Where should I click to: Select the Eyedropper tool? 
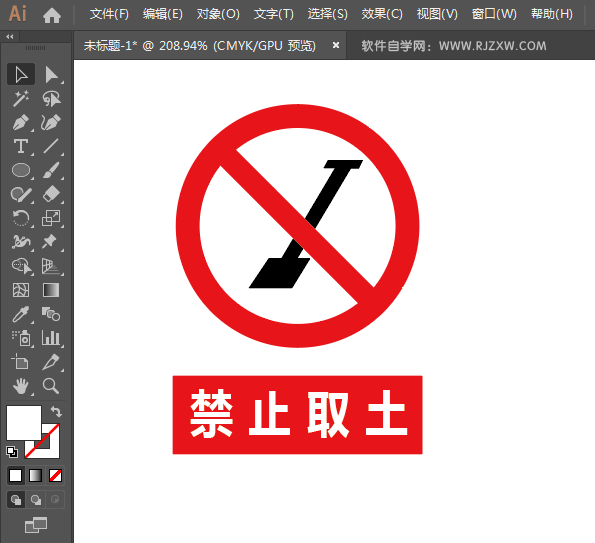(21, 314)
